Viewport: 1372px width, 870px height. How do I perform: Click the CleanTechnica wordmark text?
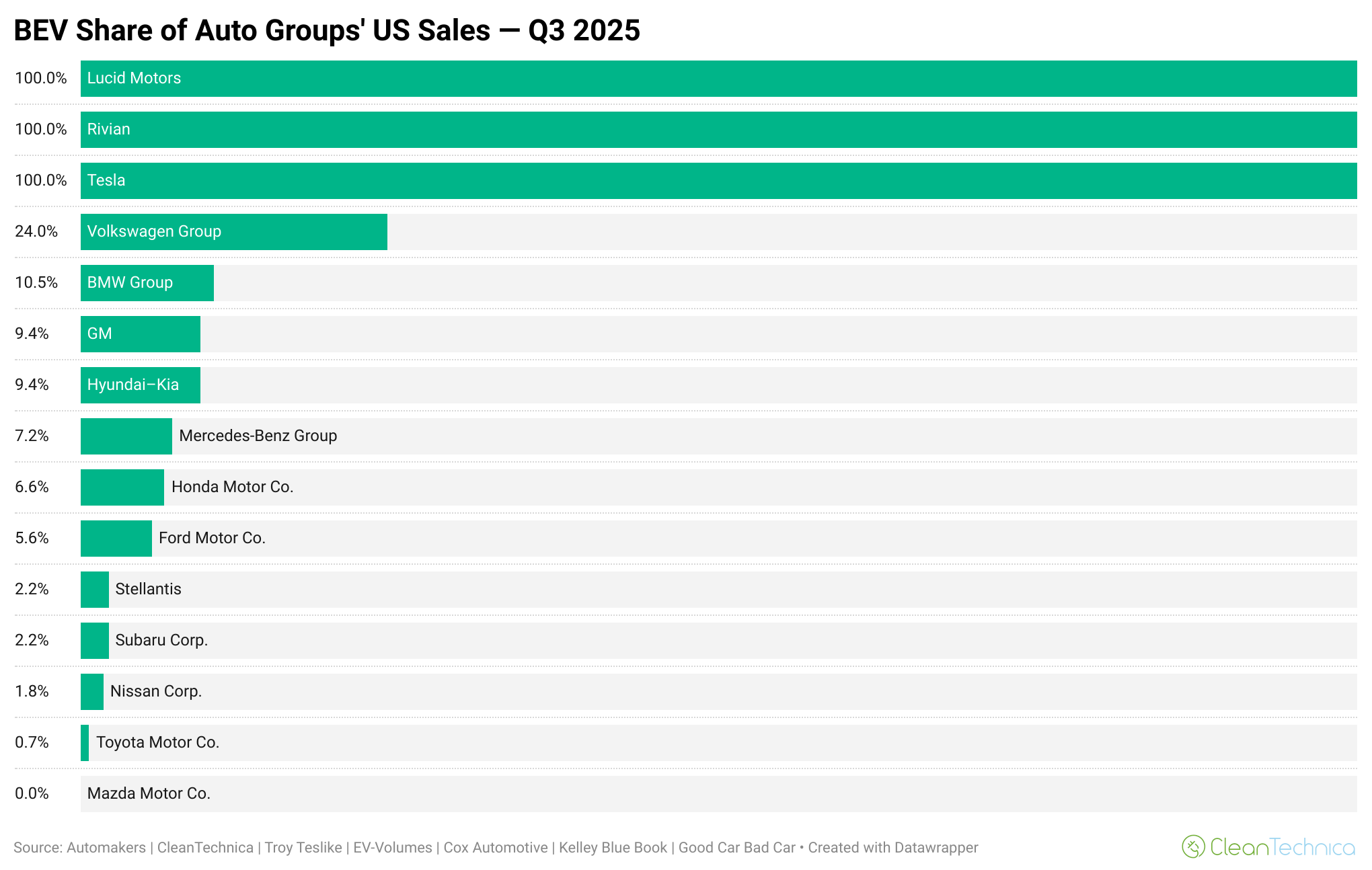click(x=1282, y=847)
